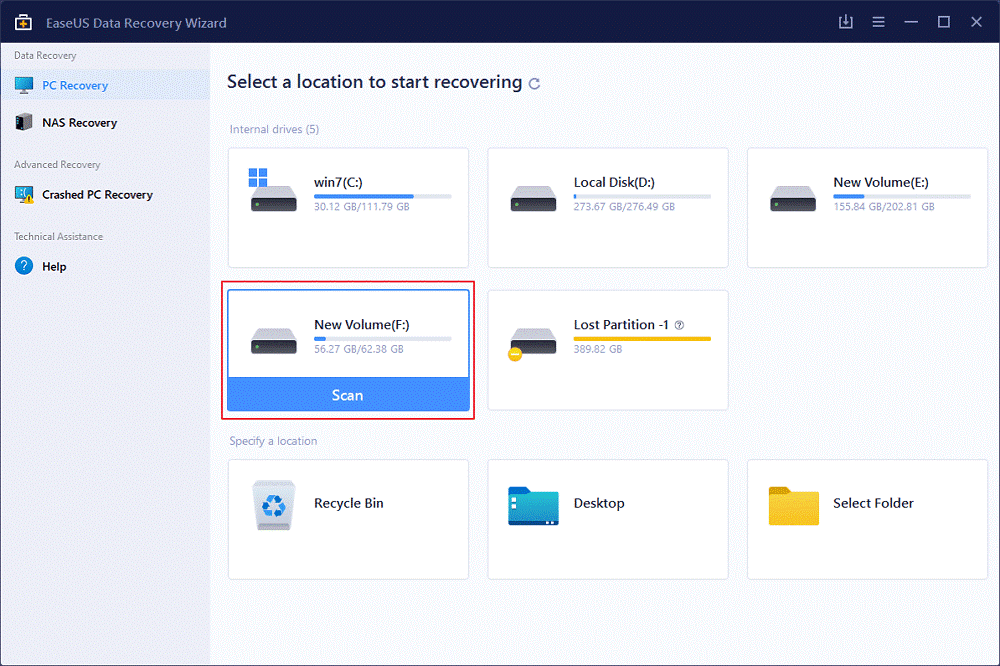
Task: Select the win7(C:) drive icon
Action: pos(273,190)
